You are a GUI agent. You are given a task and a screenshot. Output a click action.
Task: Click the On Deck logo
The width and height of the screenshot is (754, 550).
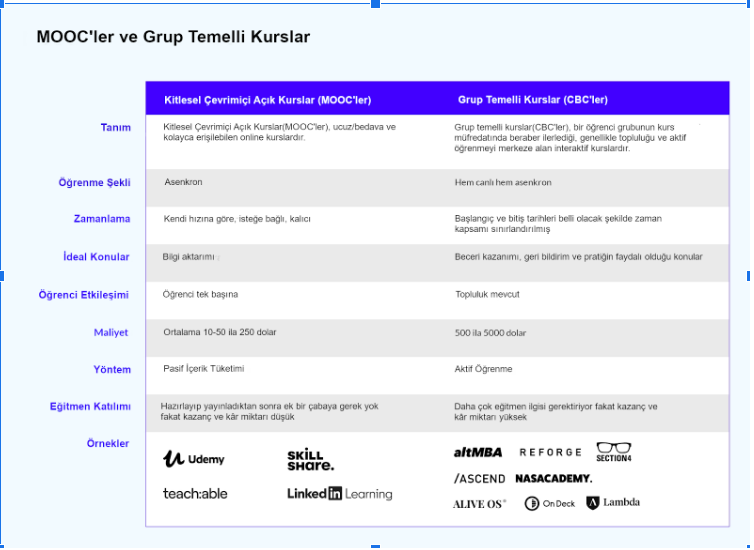(x=550, y=504)
